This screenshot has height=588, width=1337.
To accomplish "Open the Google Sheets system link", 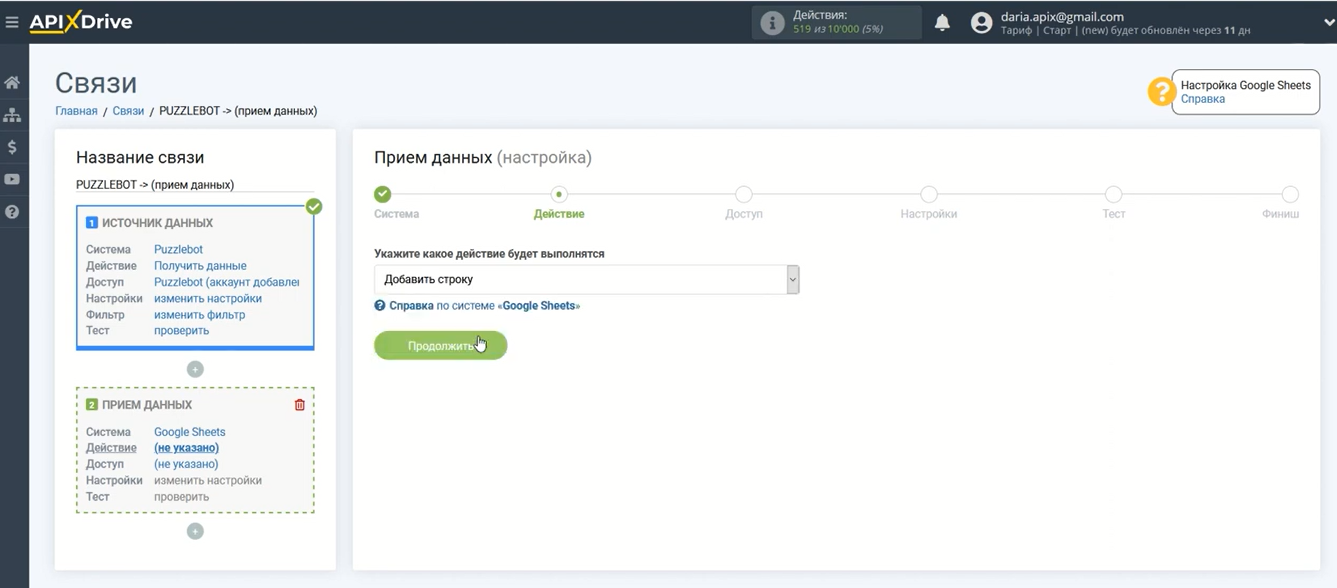I will coord(189,432).
